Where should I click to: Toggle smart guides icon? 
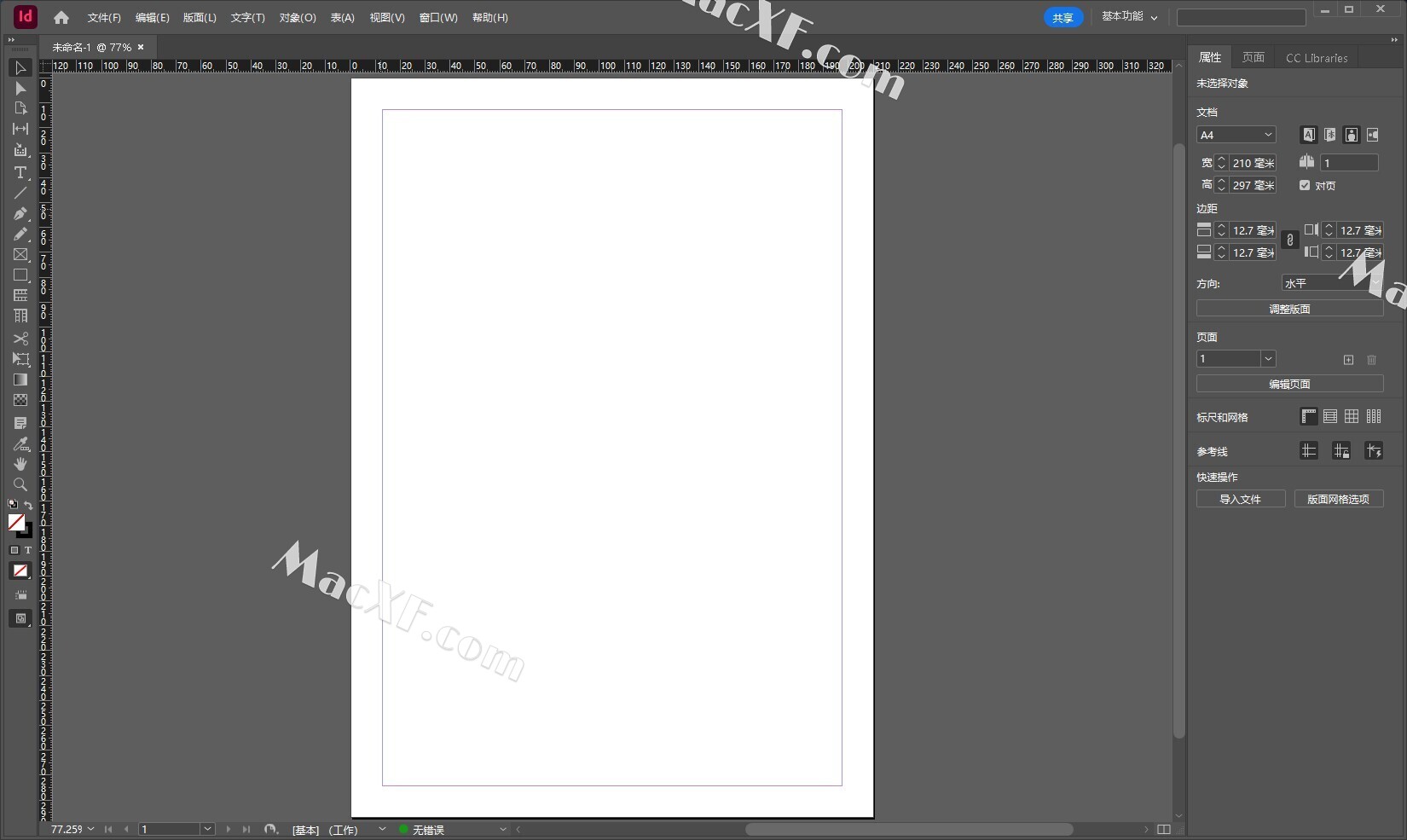click(1374, 450)
